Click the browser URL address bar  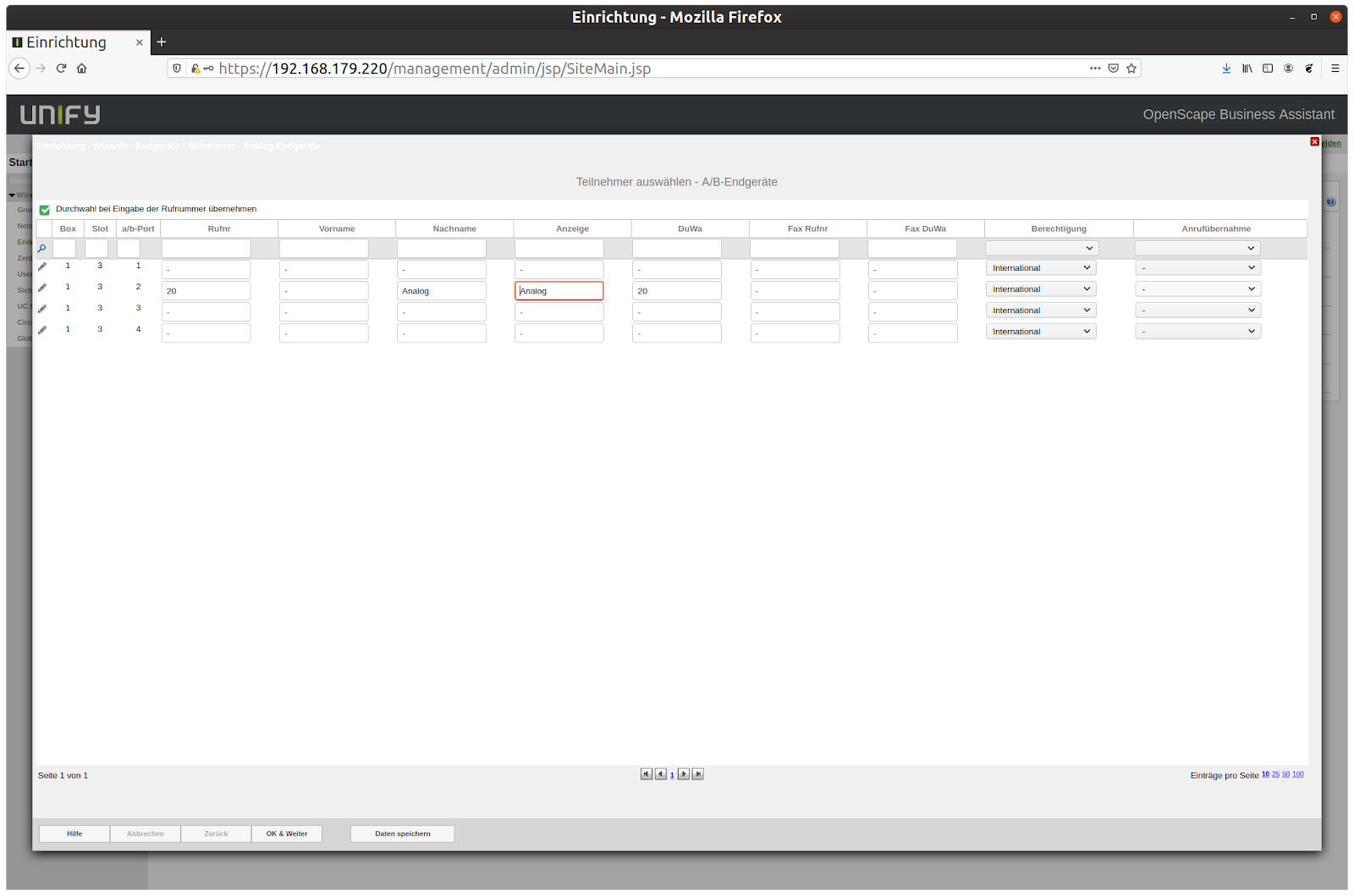click(652, 69)
